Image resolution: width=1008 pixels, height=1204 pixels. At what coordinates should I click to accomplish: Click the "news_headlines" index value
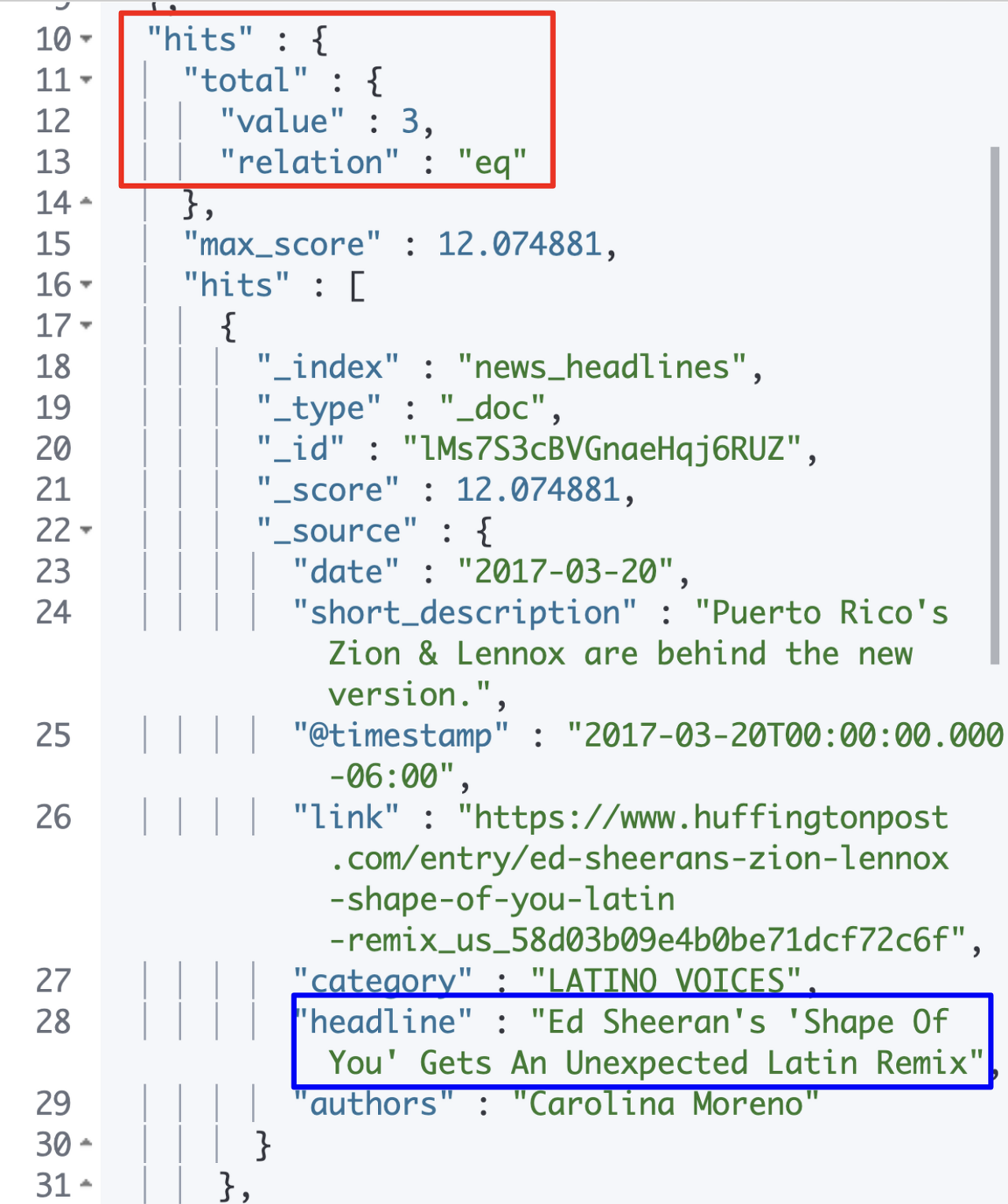point(602,367)
